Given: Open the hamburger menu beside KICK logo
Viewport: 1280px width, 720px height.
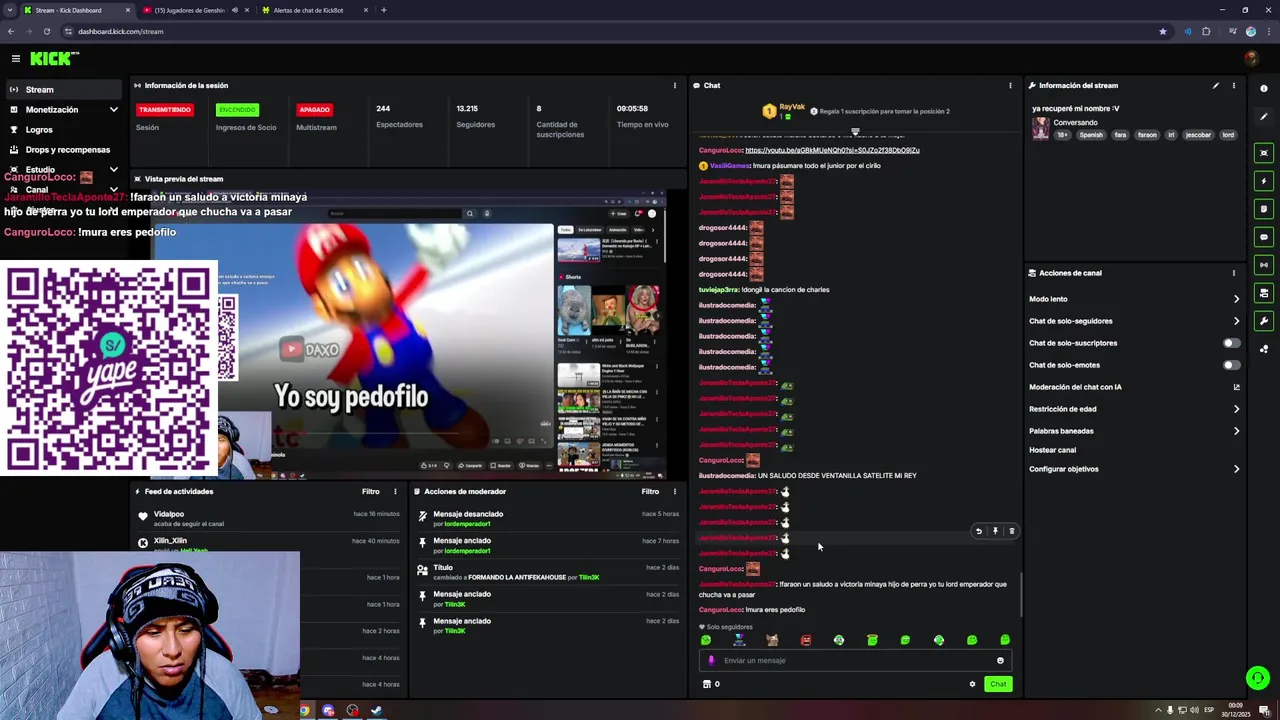Looking at the screenshot, I should (x=15, y=59).
